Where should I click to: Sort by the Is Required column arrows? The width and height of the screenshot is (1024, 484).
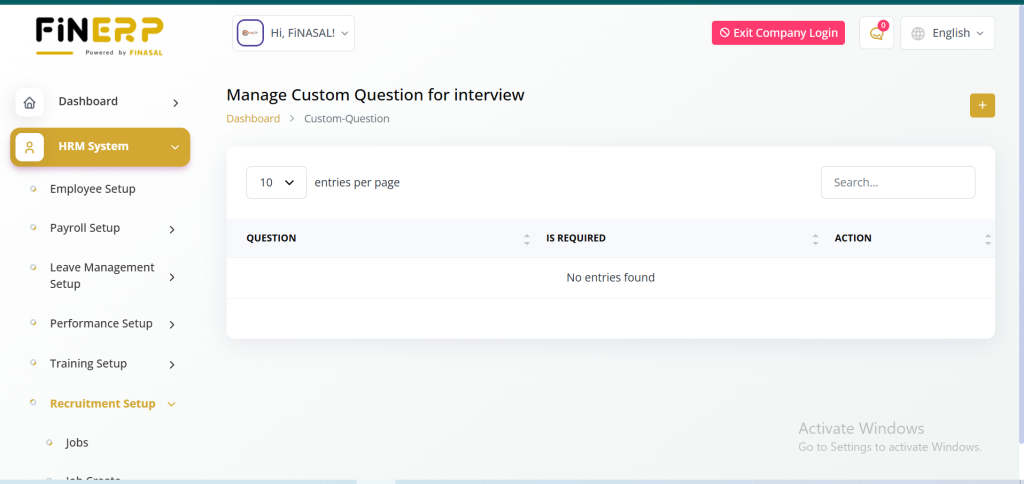click(816, 239)
